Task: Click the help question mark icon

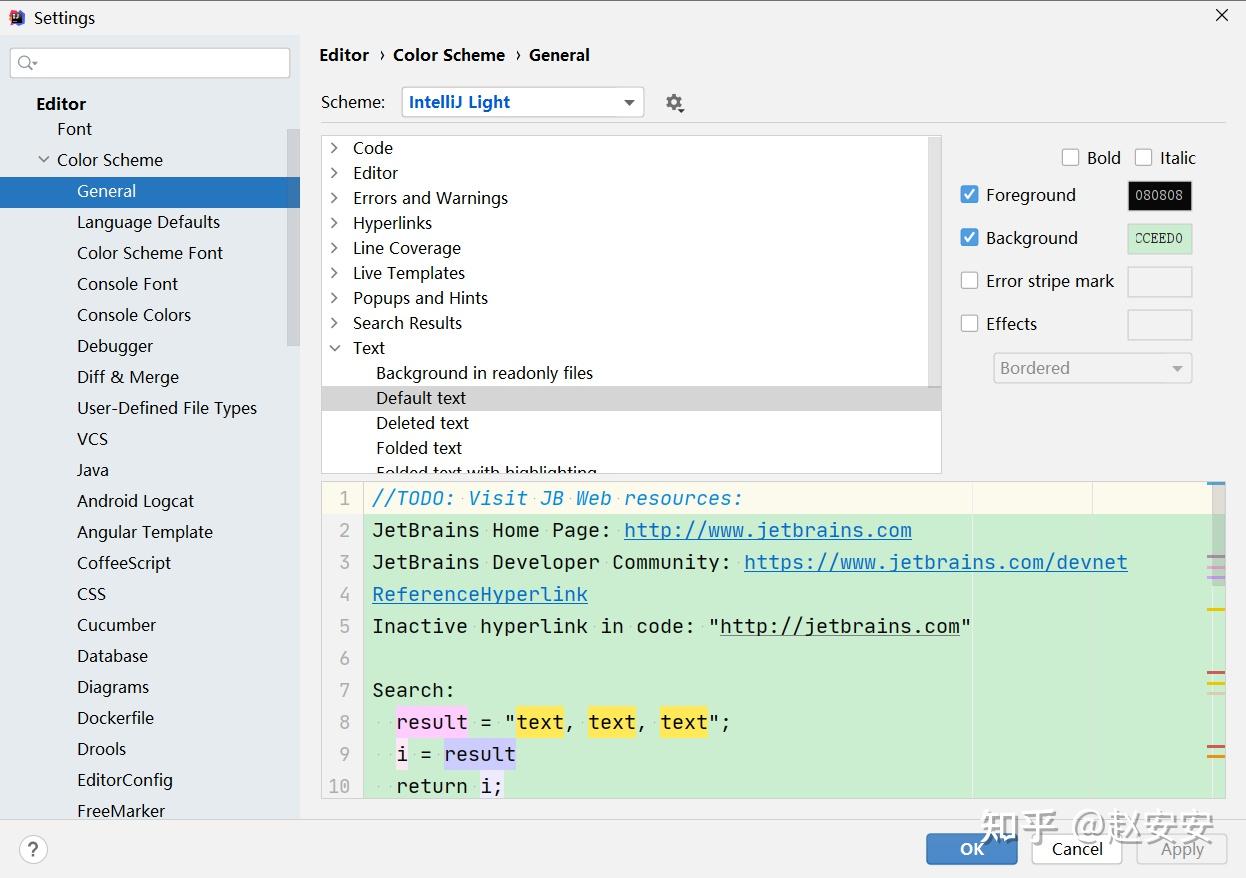Action: click(x=33, y=849)
